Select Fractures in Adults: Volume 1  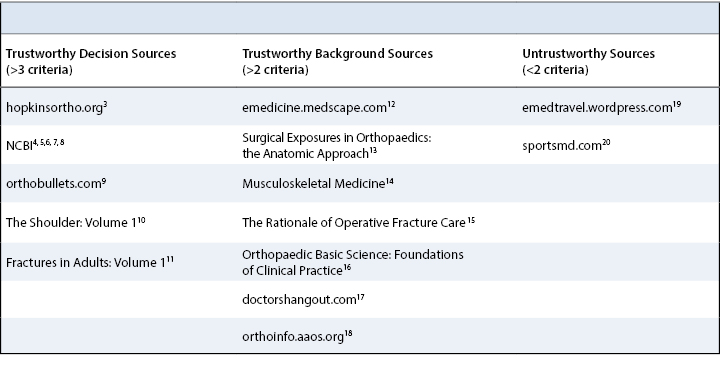(x=90, y=263)
